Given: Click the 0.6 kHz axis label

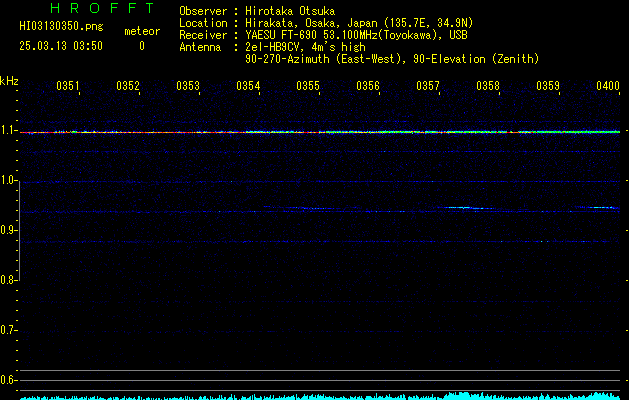Looking at the screenshot, I should (8, 380).
